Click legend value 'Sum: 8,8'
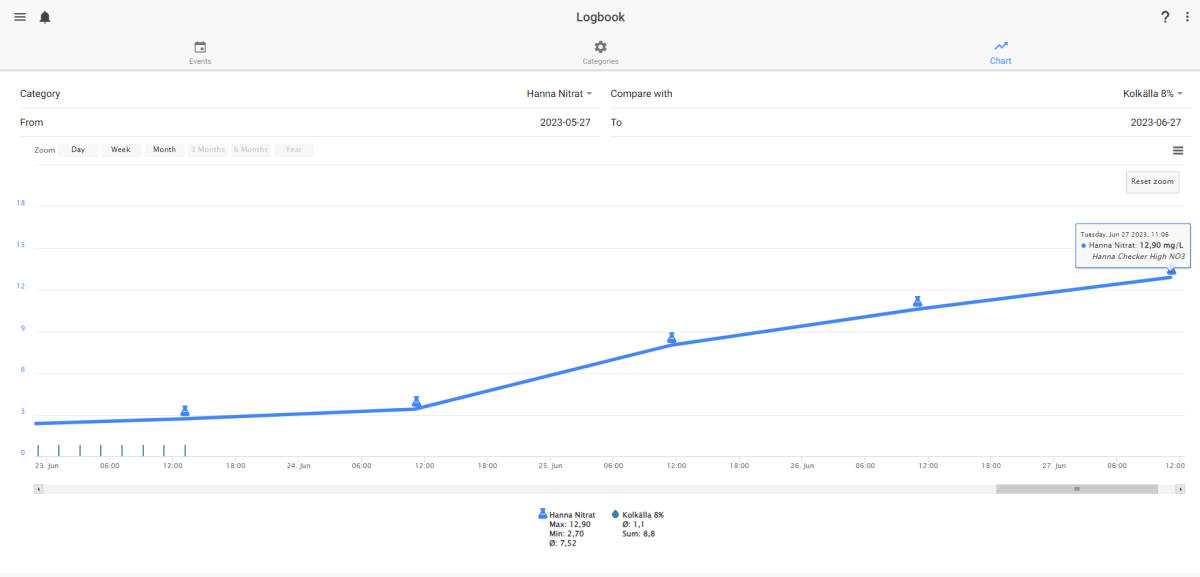1200x577 pixels. [638, 534]
